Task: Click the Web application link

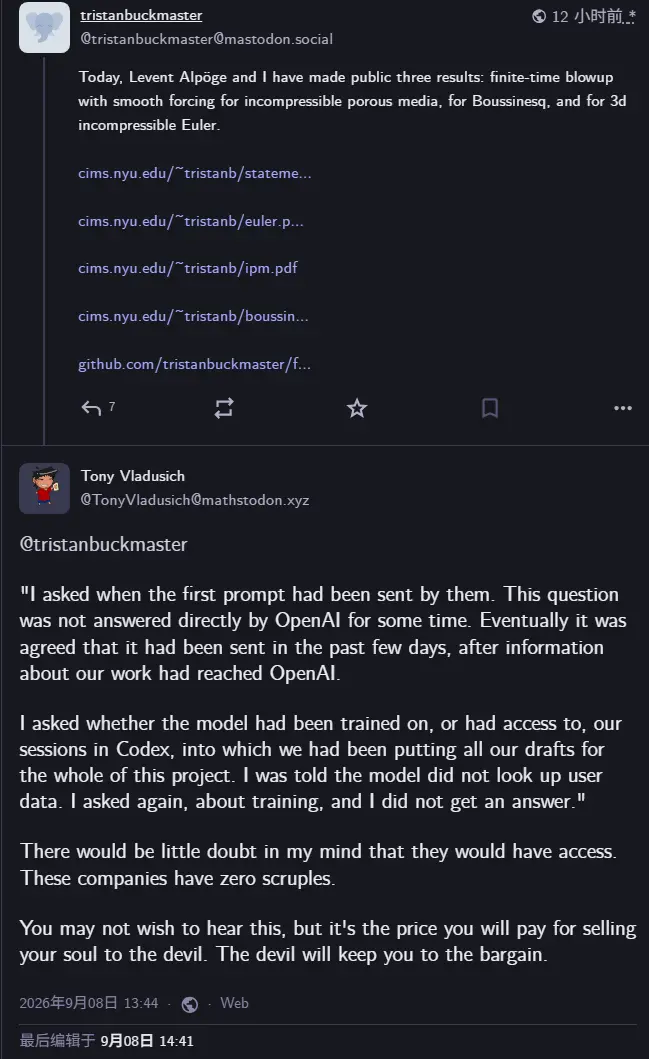Action: click(234, 1003)
